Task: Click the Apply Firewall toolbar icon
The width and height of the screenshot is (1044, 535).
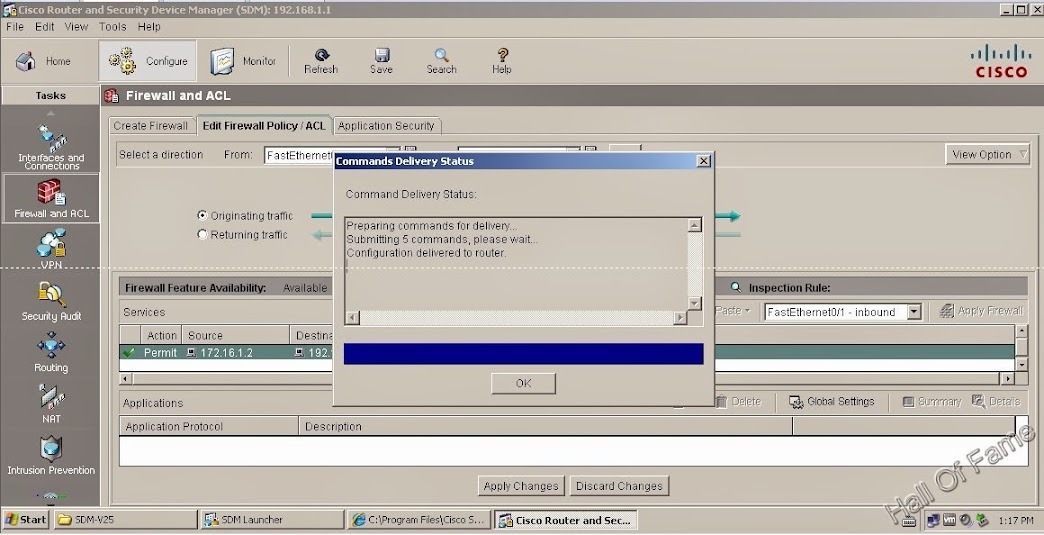Action: point(981,311)
